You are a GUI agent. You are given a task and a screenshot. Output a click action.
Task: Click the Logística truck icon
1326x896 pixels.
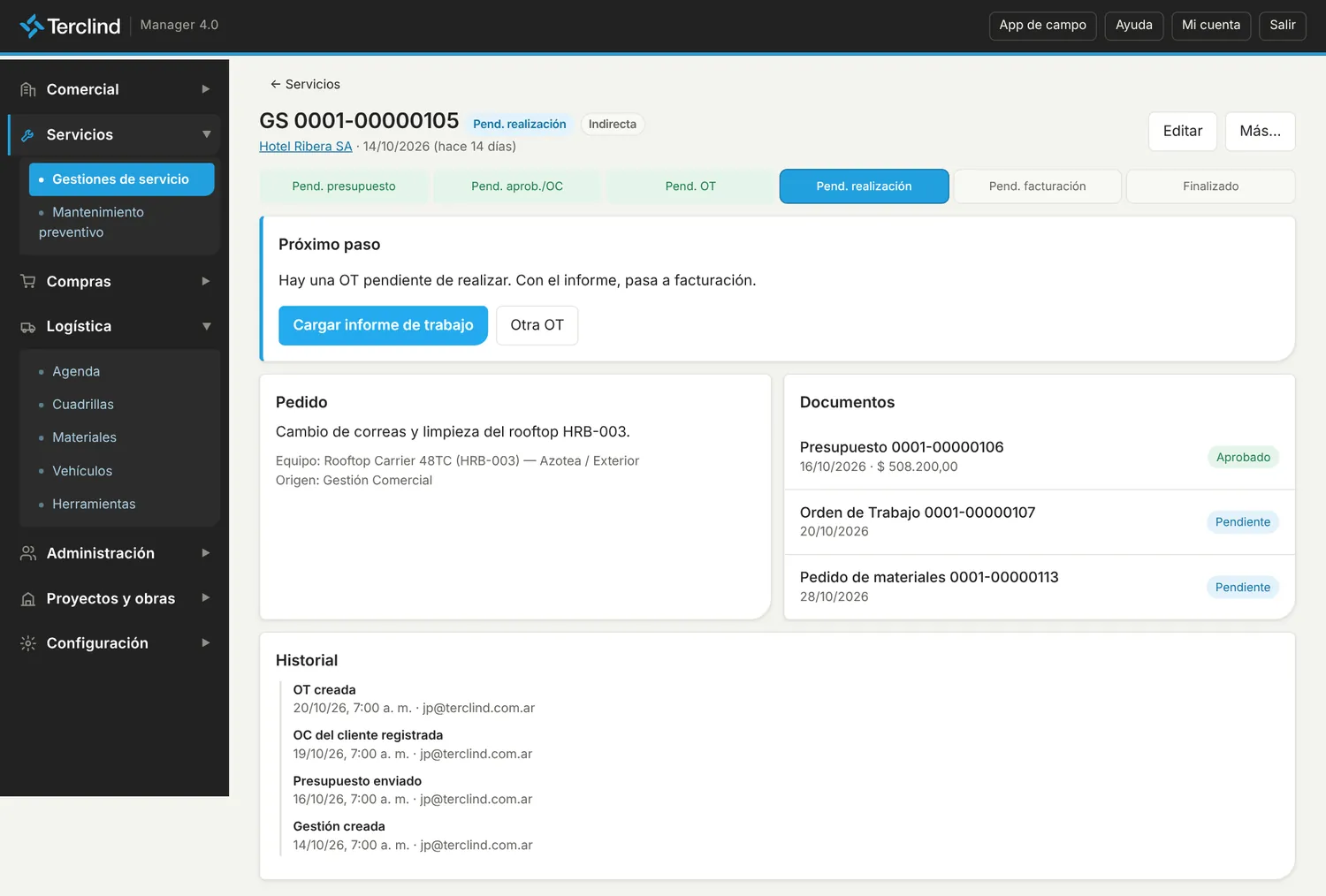point(28,327)
